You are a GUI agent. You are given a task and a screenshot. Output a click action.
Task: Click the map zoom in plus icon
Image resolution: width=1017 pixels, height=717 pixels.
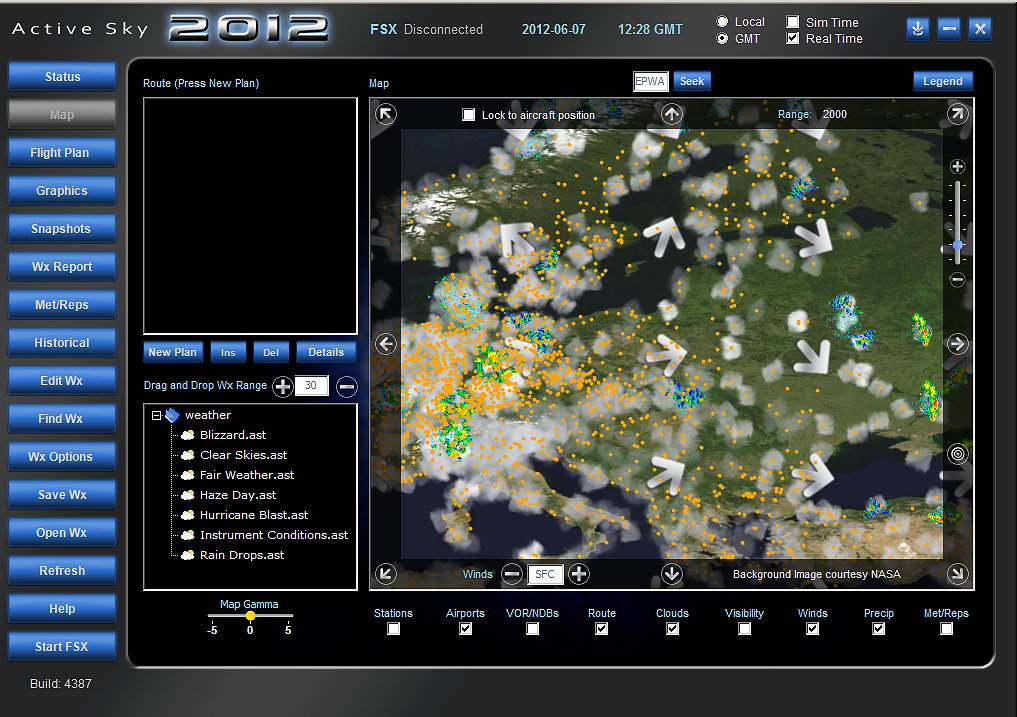(x=957, y=167)
